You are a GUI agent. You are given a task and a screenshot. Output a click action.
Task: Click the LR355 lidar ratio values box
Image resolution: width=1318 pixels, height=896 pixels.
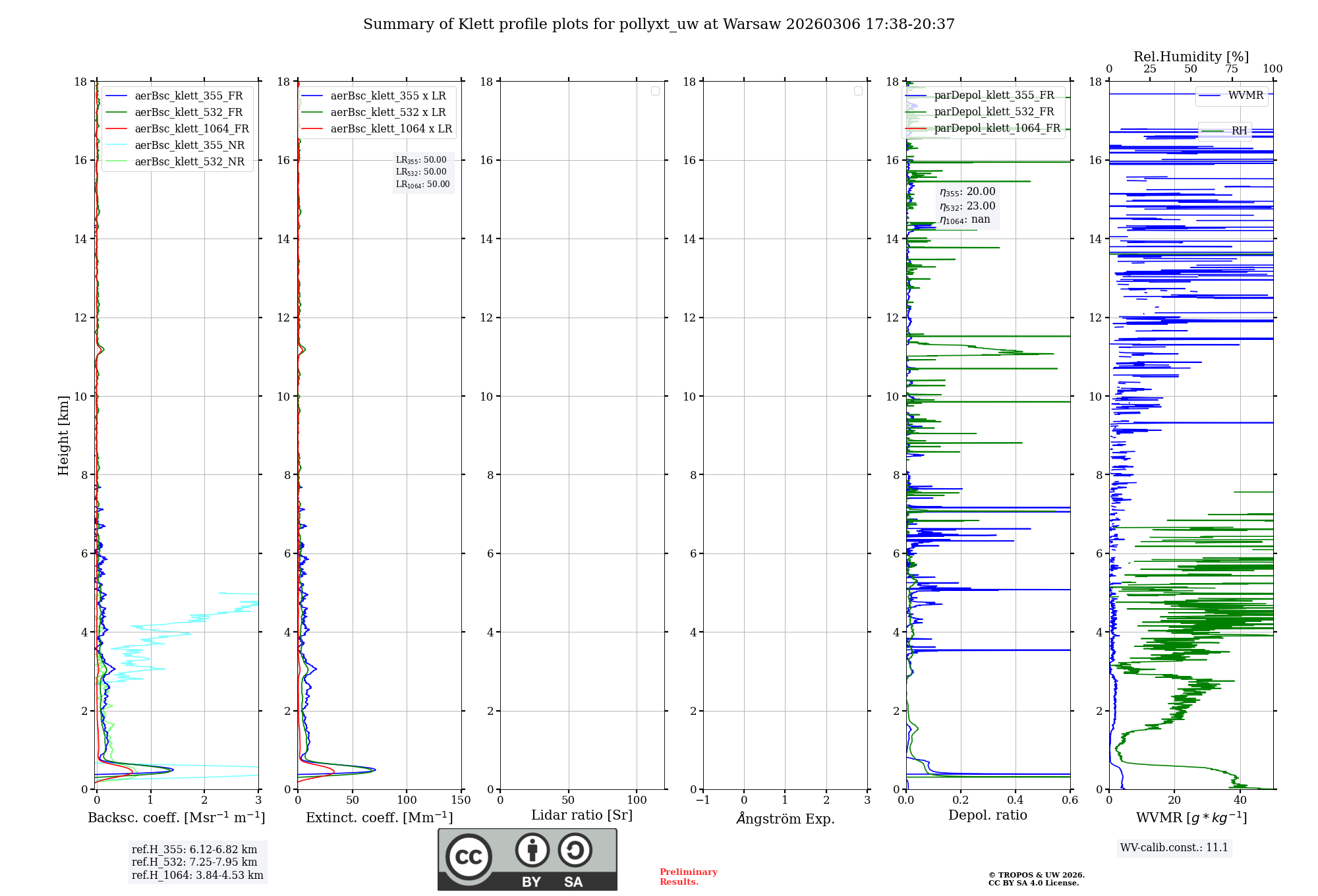tap(422, 172)
